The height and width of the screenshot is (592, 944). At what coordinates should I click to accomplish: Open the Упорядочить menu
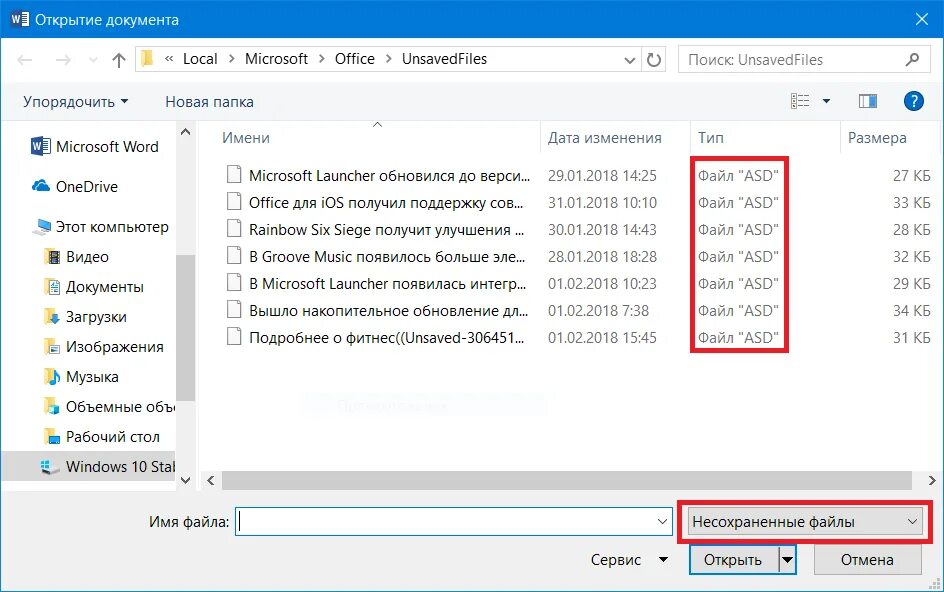[x=76, y=102]
